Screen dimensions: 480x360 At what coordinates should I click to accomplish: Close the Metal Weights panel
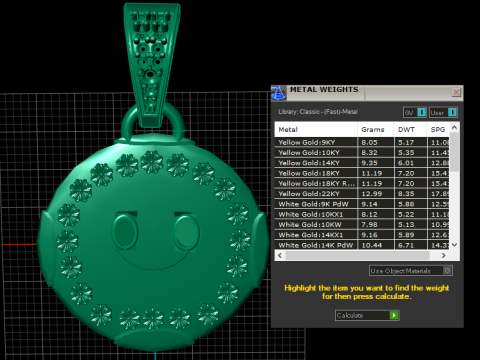456,92
